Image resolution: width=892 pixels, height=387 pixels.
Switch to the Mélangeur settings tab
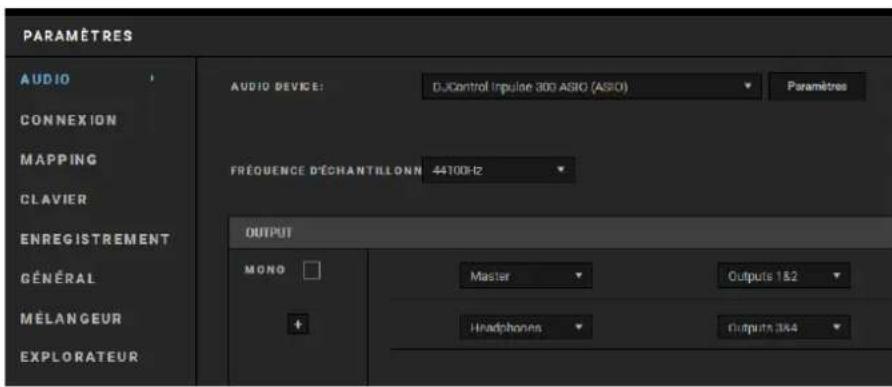71,318
